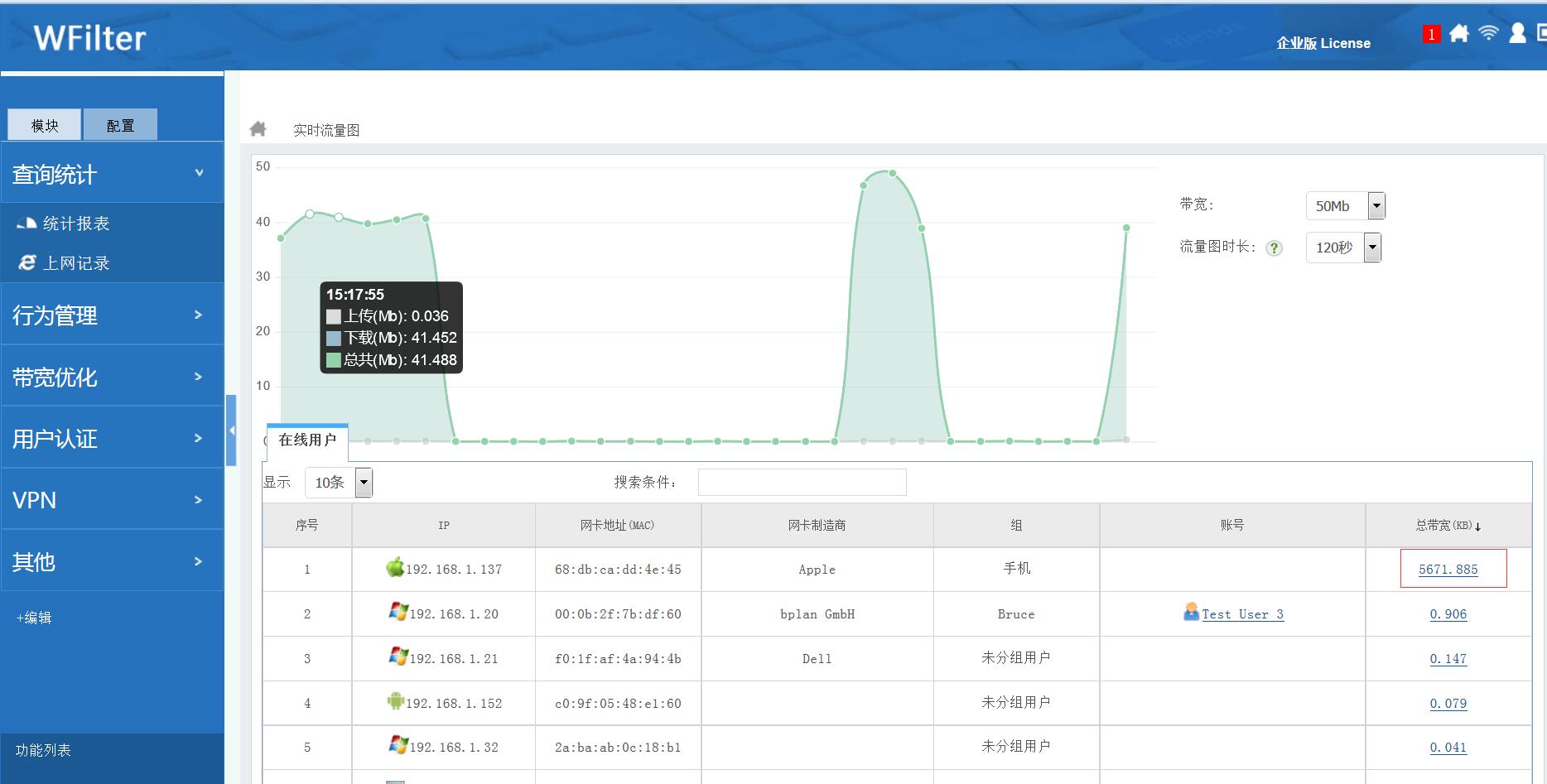Switch to the 配置 tab
The width and height of the screenshot is (1547, 784).
[120, 125]
